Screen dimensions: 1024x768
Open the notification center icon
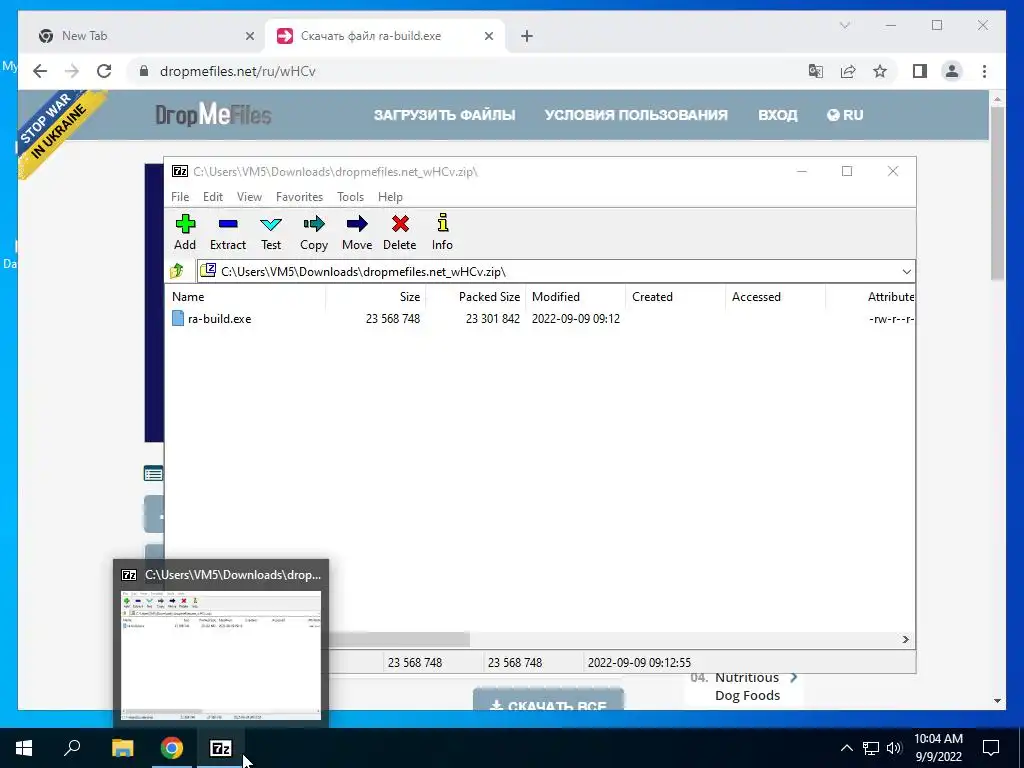coord(991,748)
